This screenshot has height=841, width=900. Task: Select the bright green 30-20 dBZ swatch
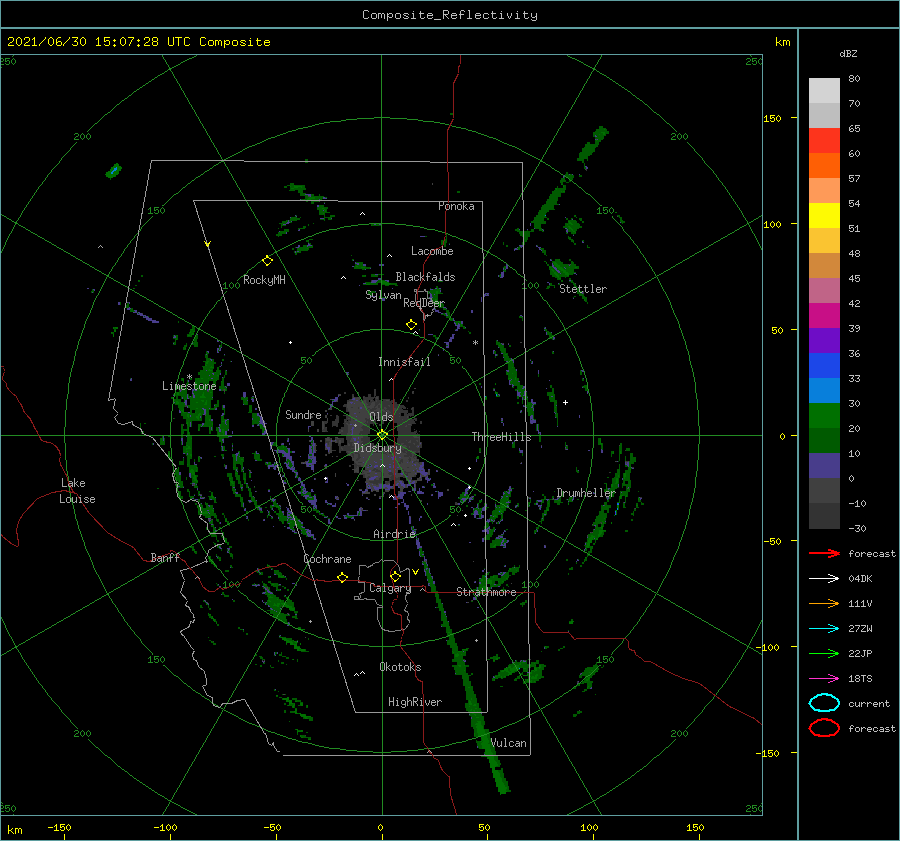824,416
